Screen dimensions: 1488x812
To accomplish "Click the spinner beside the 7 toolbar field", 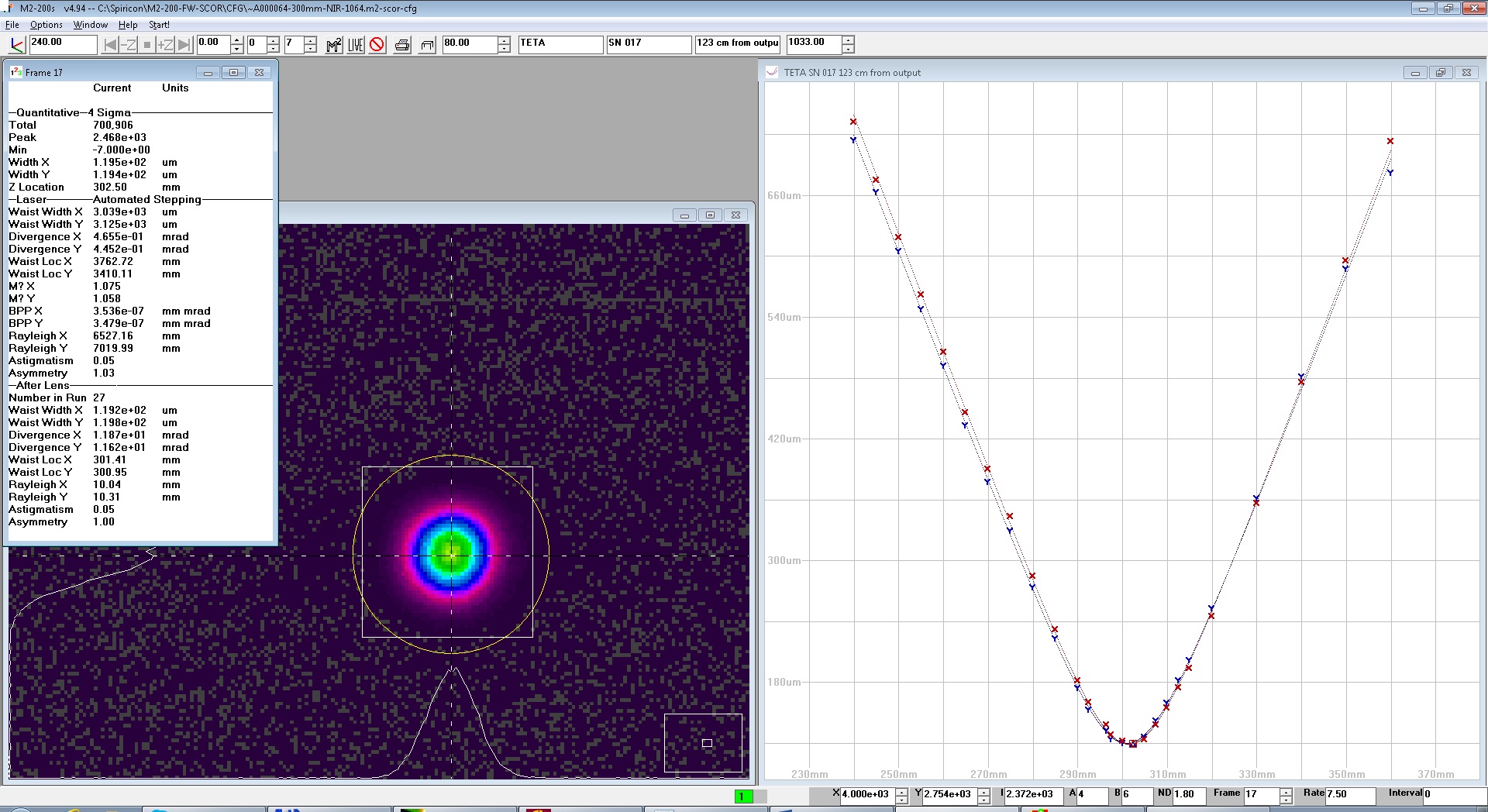I will point(310,44).
